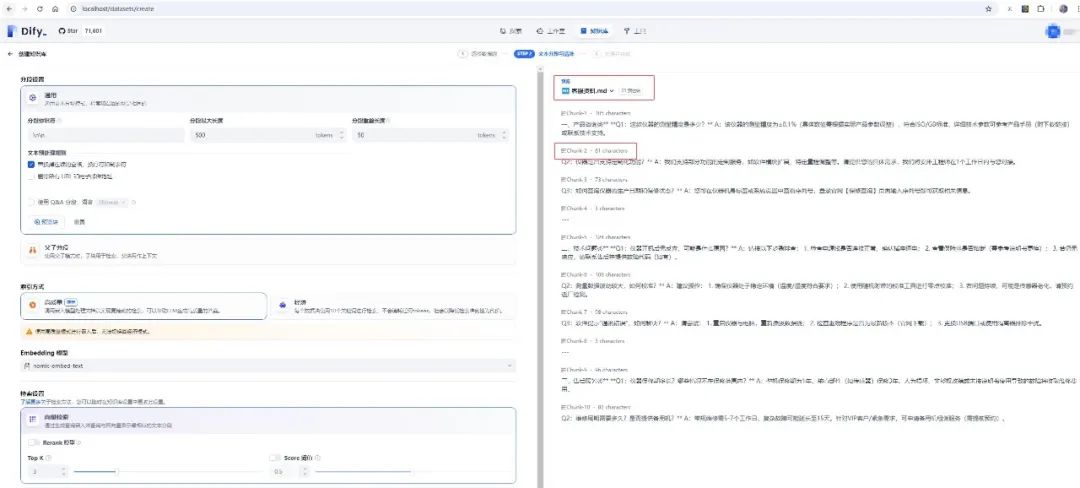1080x488 pixels.
Task: Select STEP 2 文本分段与清洗 step
Action: point(544,54)
